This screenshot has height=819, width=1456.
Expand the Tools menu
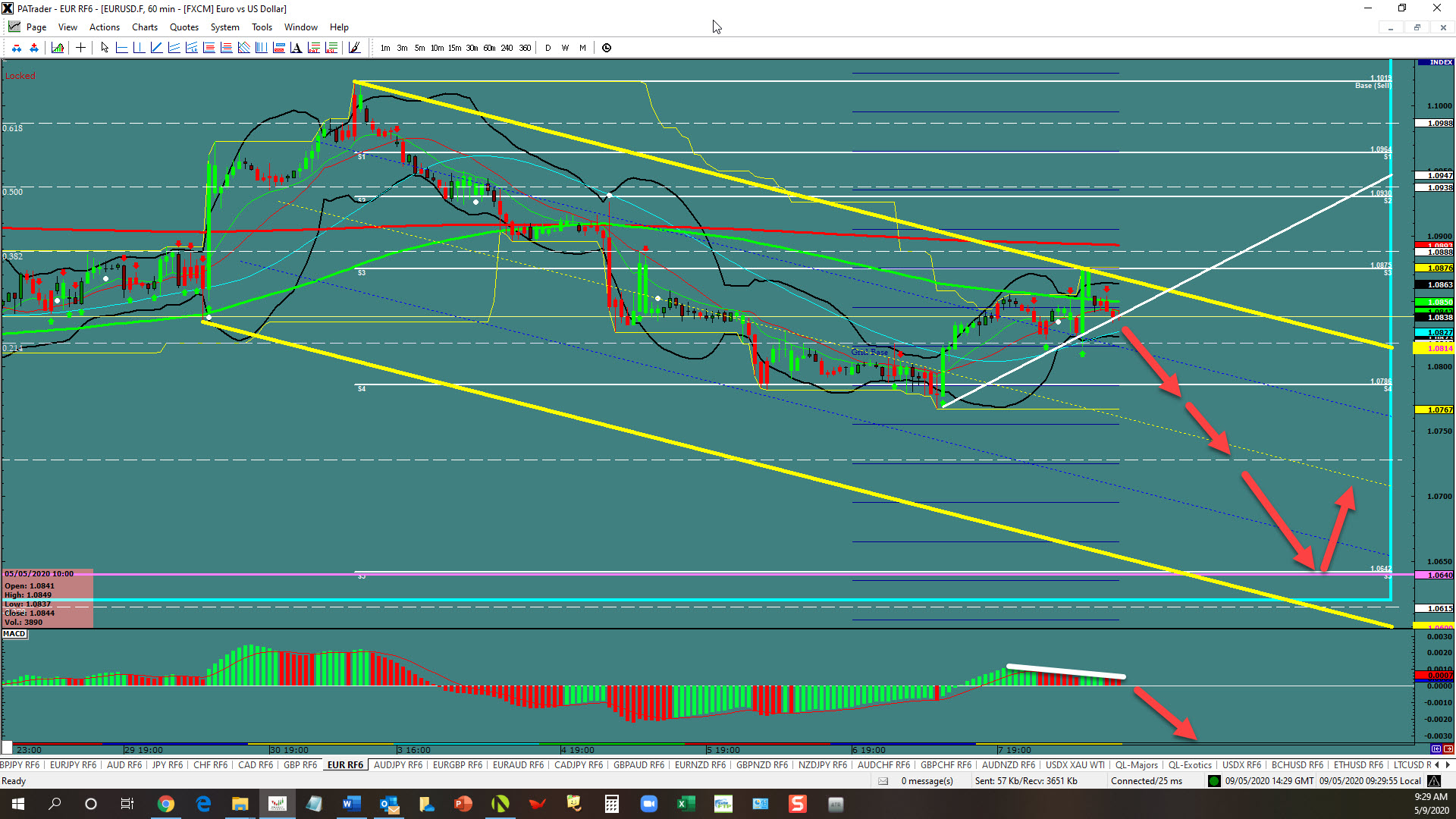tap(262, 27)
